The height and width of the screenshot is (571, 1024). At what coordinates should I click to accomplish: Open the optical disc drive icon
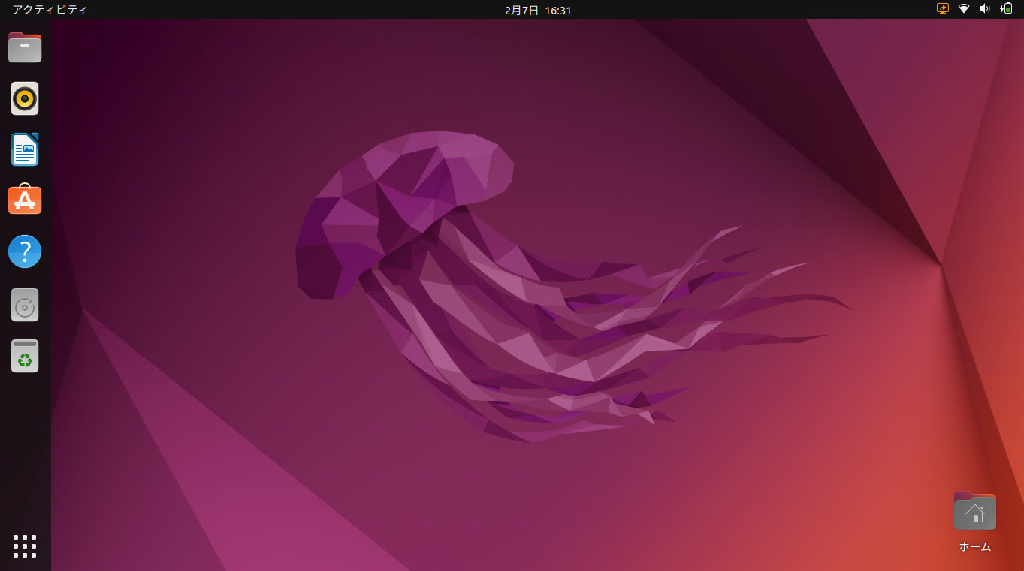[x=25, y=305]
